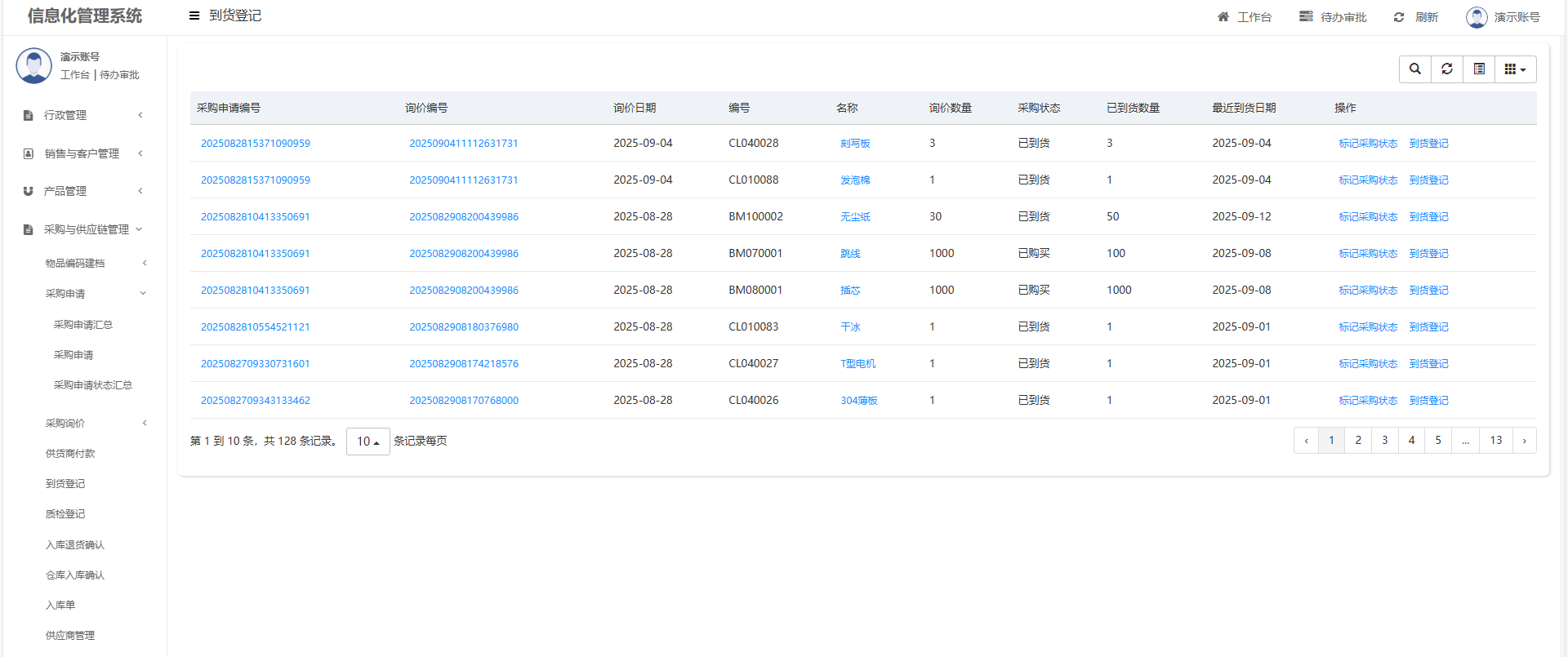Click the search magnifier icon in table toolbar

click(1415, 69)
